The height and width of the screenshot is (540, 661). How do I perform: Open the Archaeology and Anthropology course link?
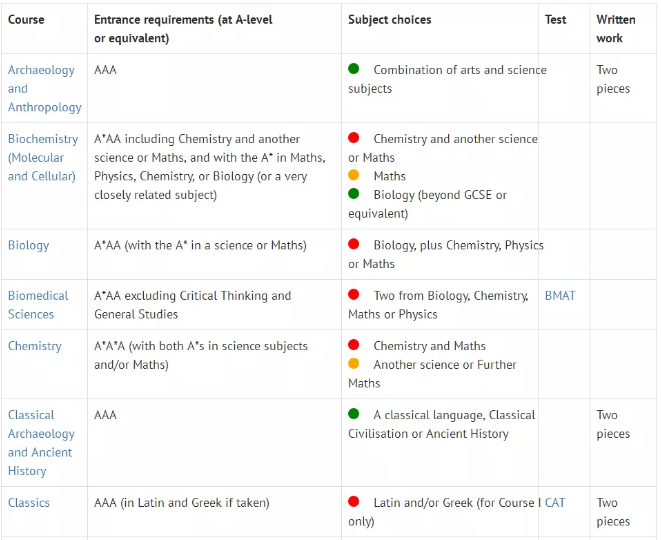tap(44, 88)
